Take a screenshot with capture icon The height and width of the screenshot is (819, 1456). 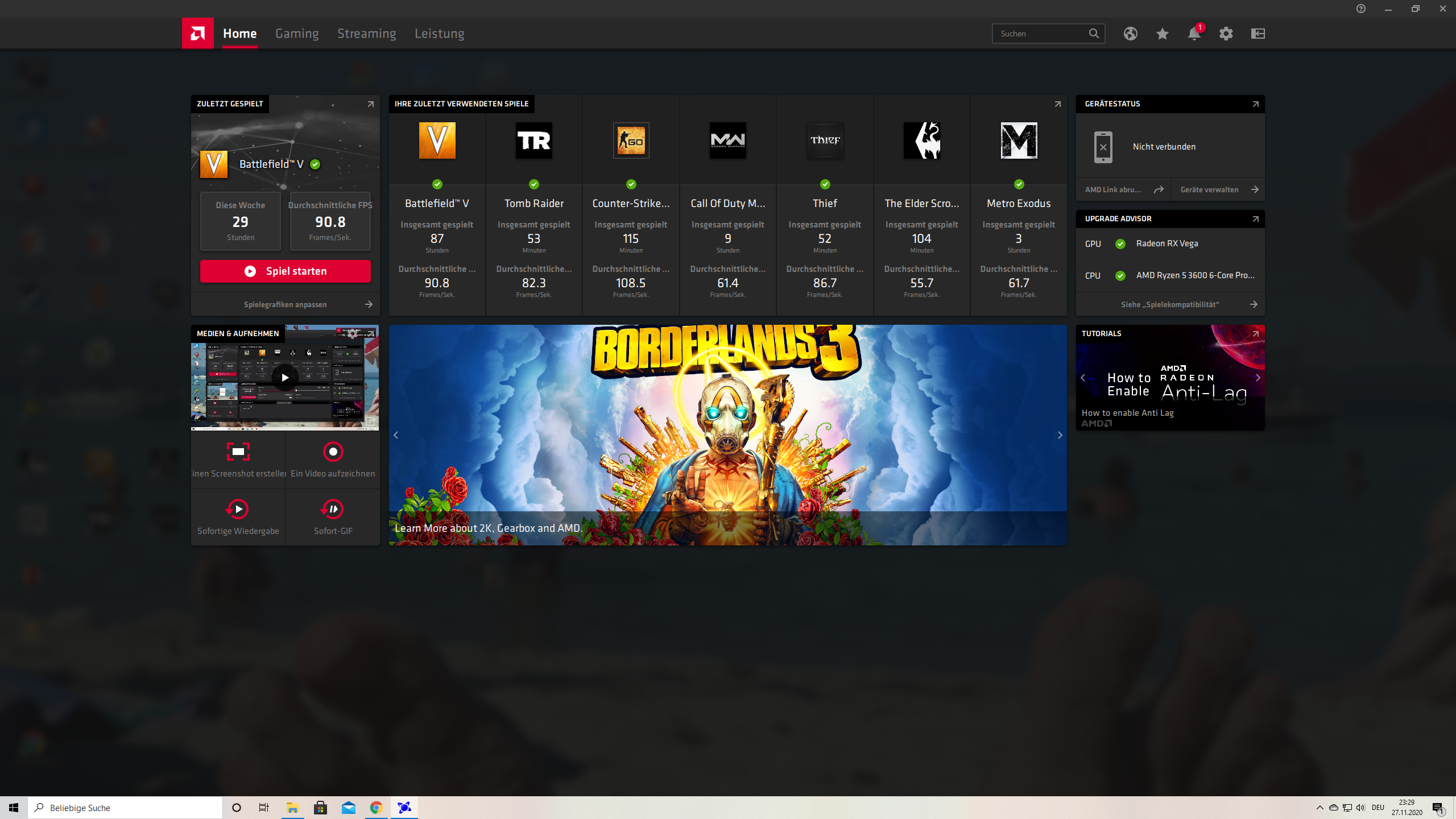pyautogui.click(x=238, y=452)
